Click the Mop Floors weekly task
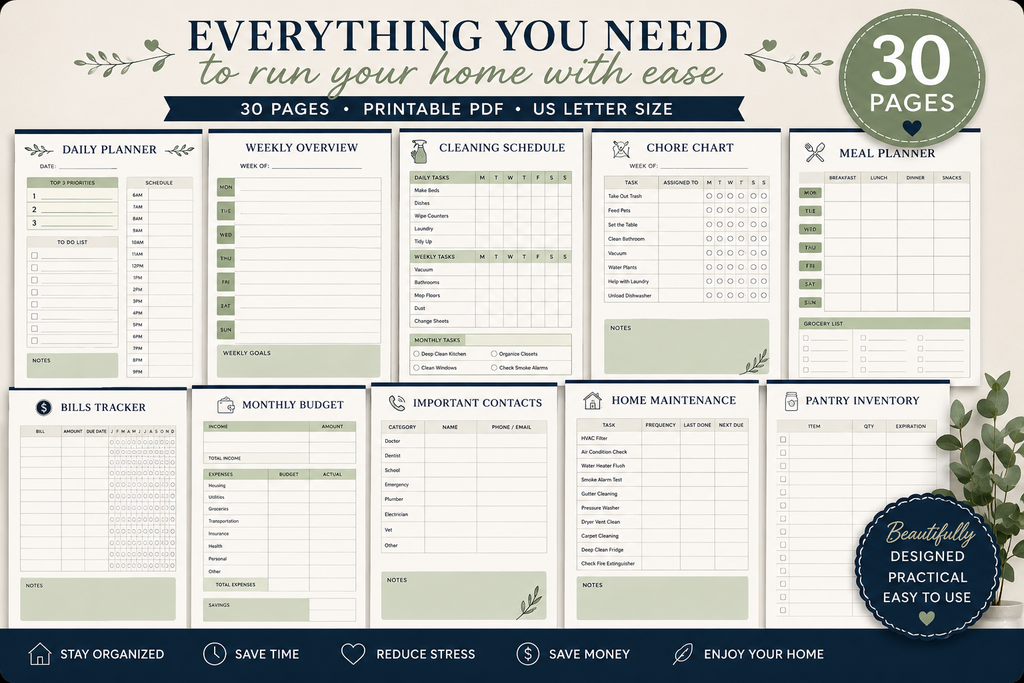The image size is (1024, 683). click(427, 295)
